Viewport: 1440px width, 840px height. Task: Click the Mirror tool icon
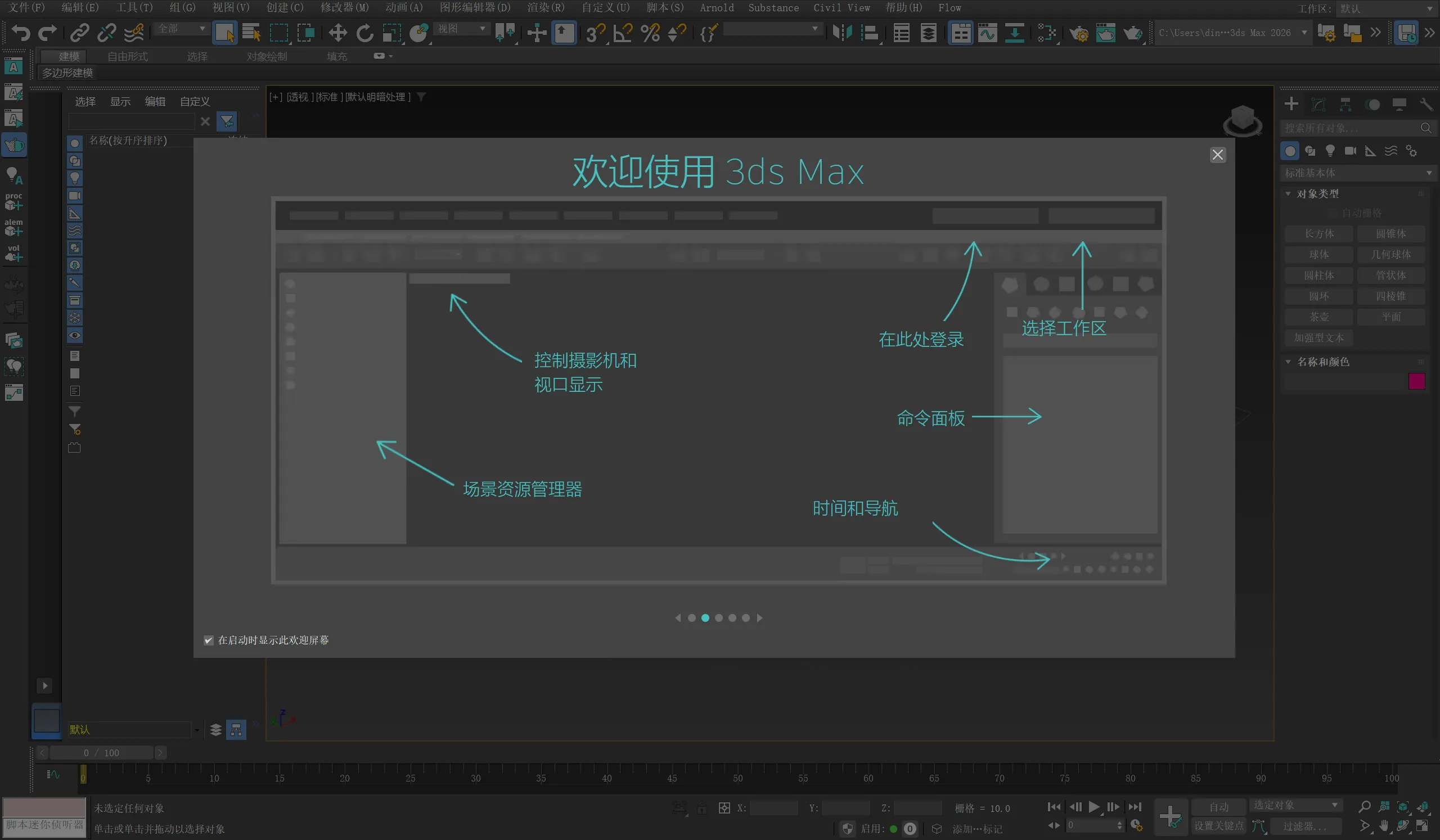841,33
